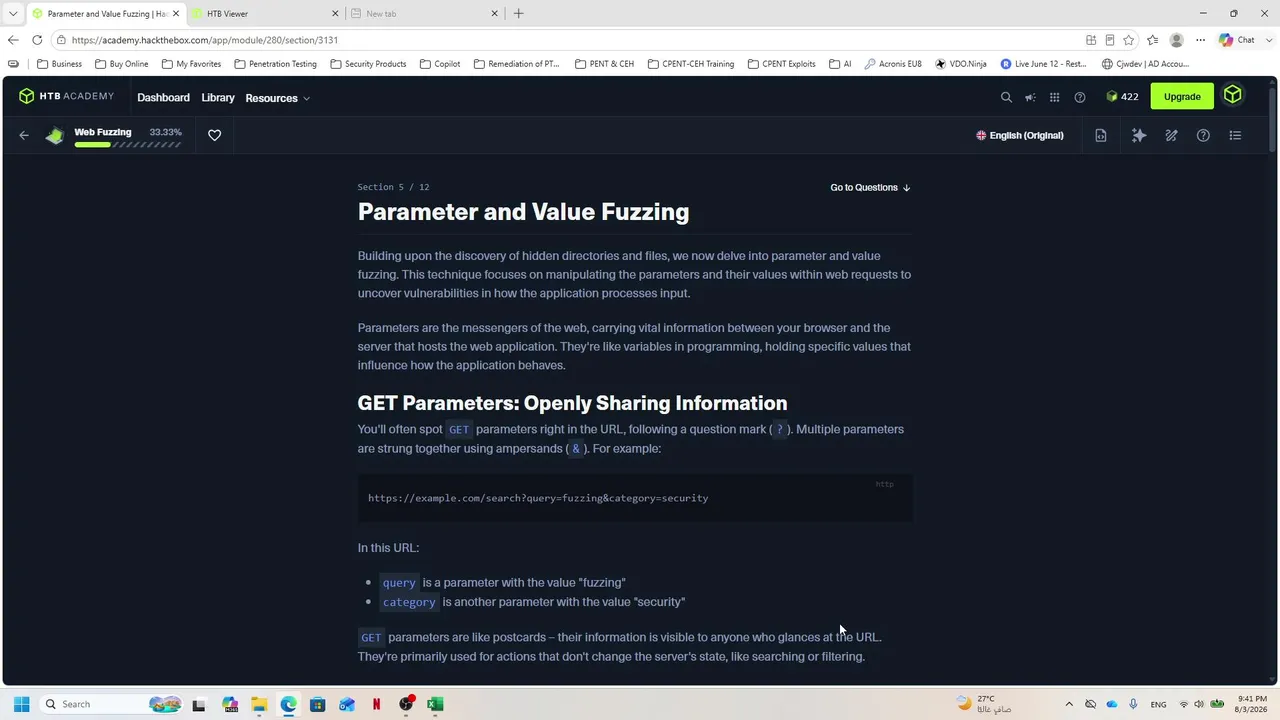The height and width of the screenshot is (720, 1280).
Task: Click the split screen icon in address bar
Action: tap(1091, 40)
